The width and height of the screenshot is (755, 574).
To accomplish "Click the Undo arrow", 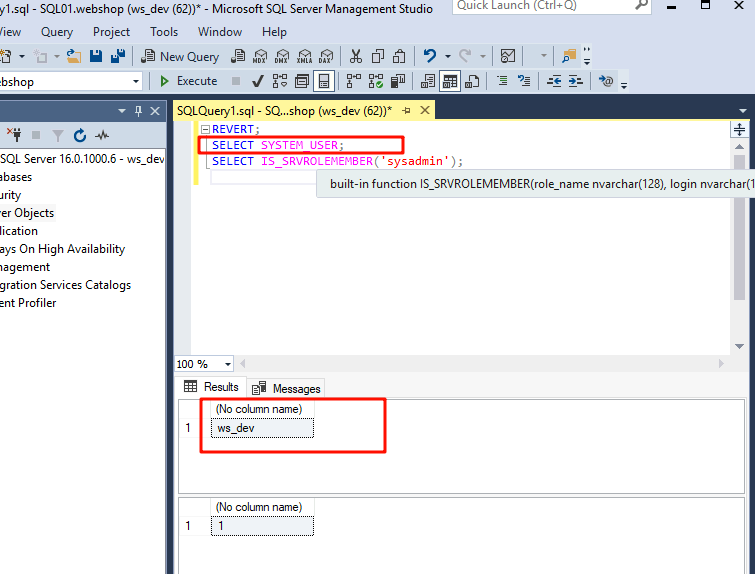I will [x=430, y=56].
